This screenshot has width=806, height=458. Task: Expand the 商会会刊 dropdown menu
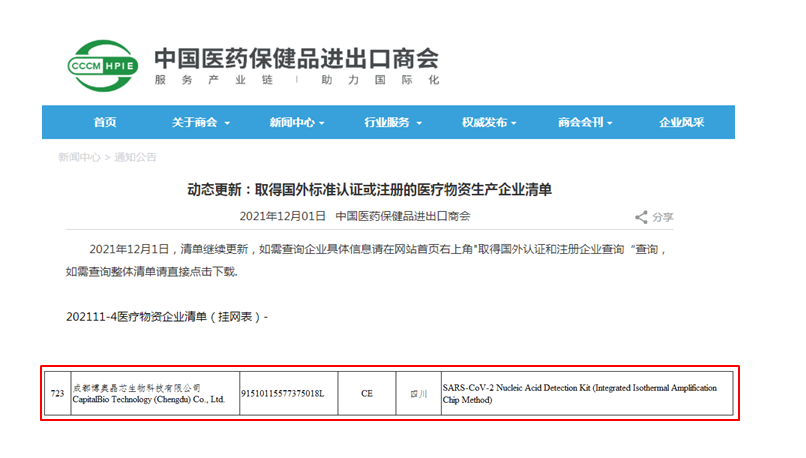(x=585, y=123)
